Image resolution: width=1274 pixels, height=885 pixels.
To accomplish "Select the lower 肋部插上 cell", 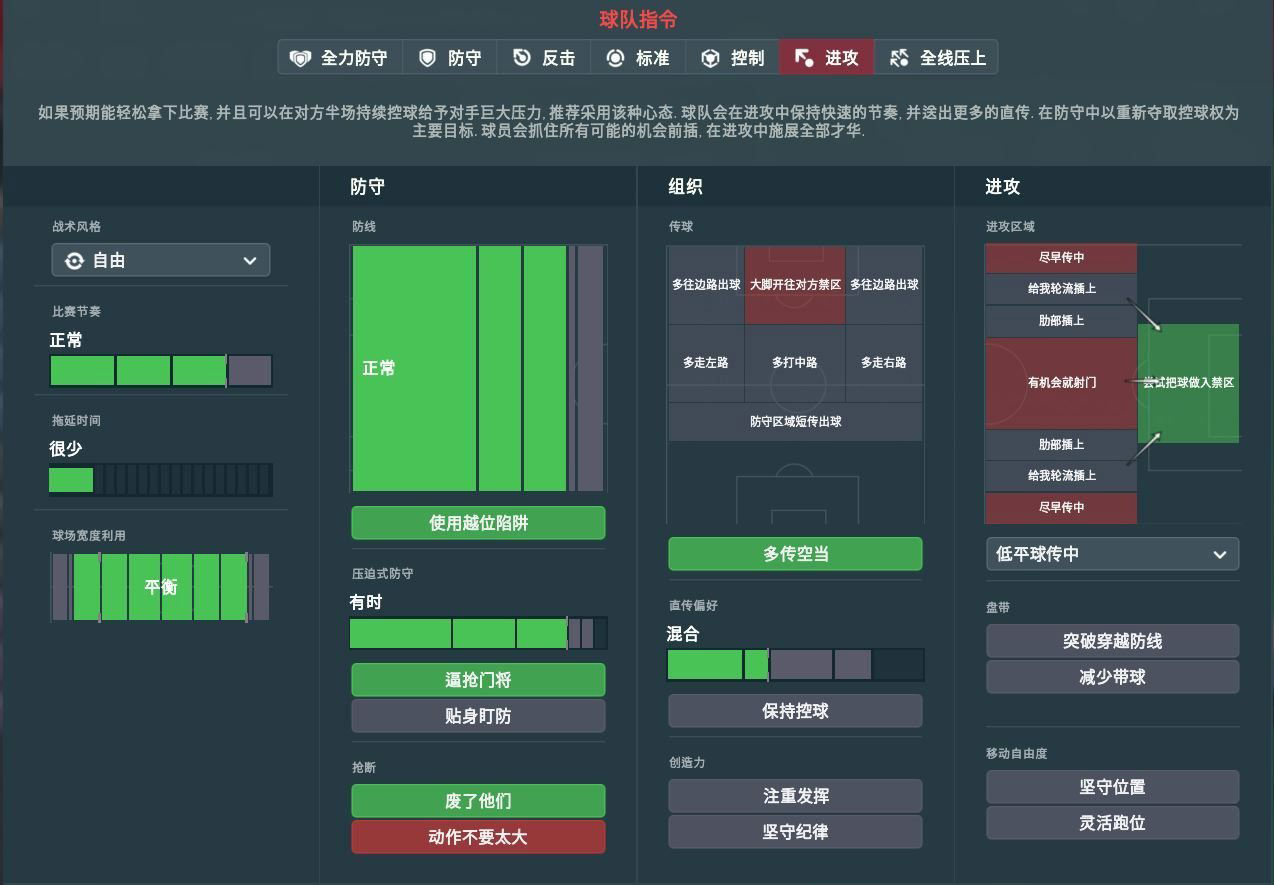I will [x=1061, y=445].
